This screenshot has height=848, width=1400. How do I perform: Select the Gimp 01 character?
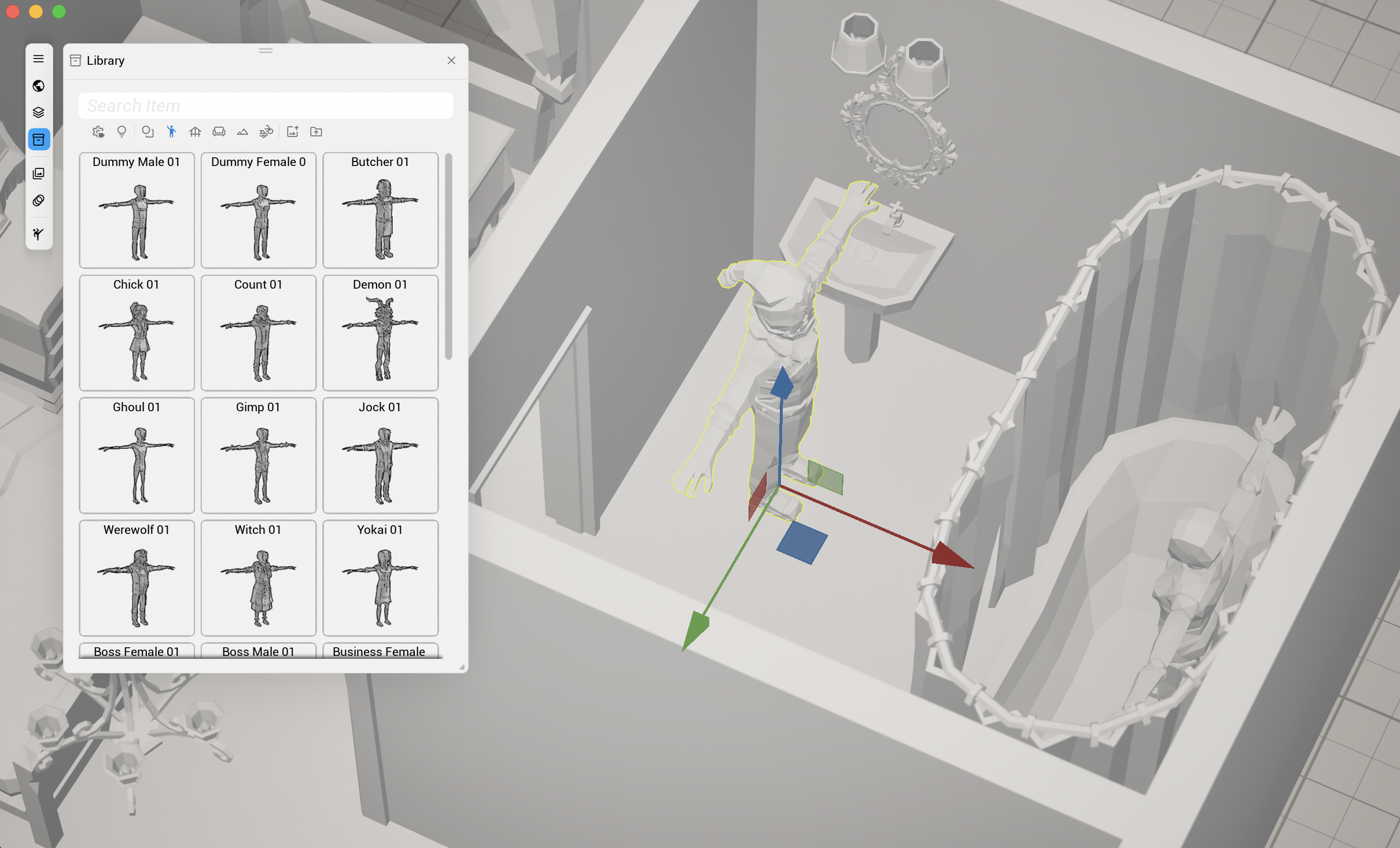259,456
